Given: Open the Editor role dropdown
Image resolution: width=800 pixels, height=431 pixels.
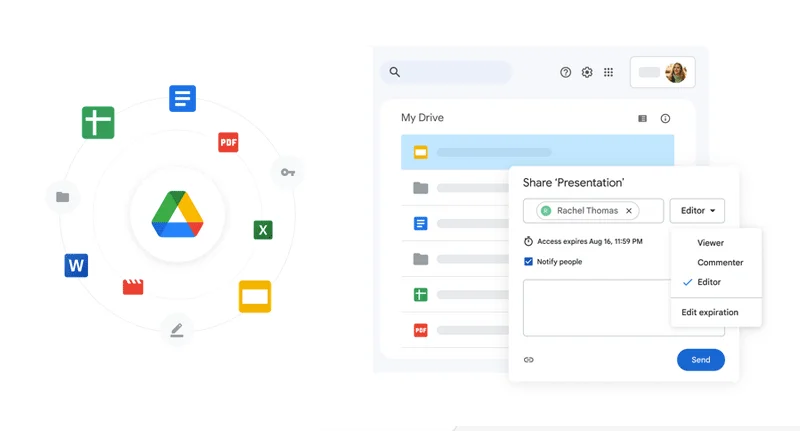Looking at the screenshot, I should [x=697, y=211].
